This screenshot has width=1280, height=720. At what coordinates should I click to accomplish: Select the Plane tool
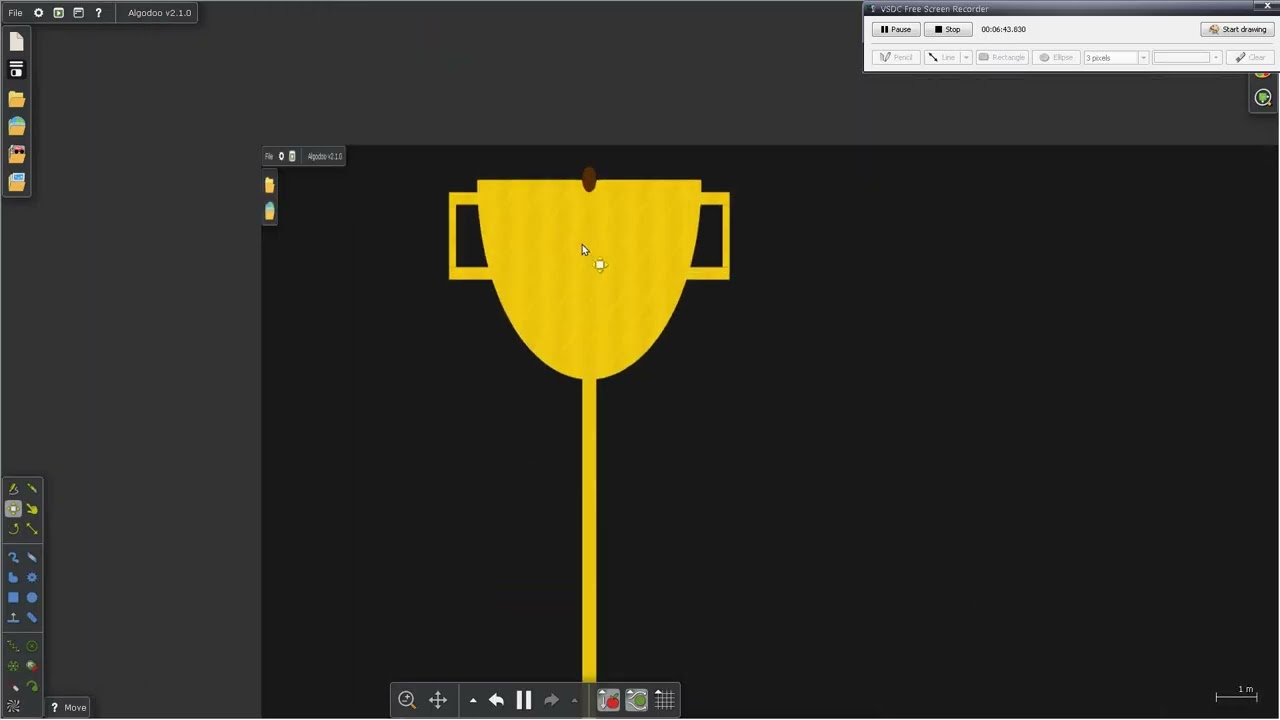pos(13,618)
